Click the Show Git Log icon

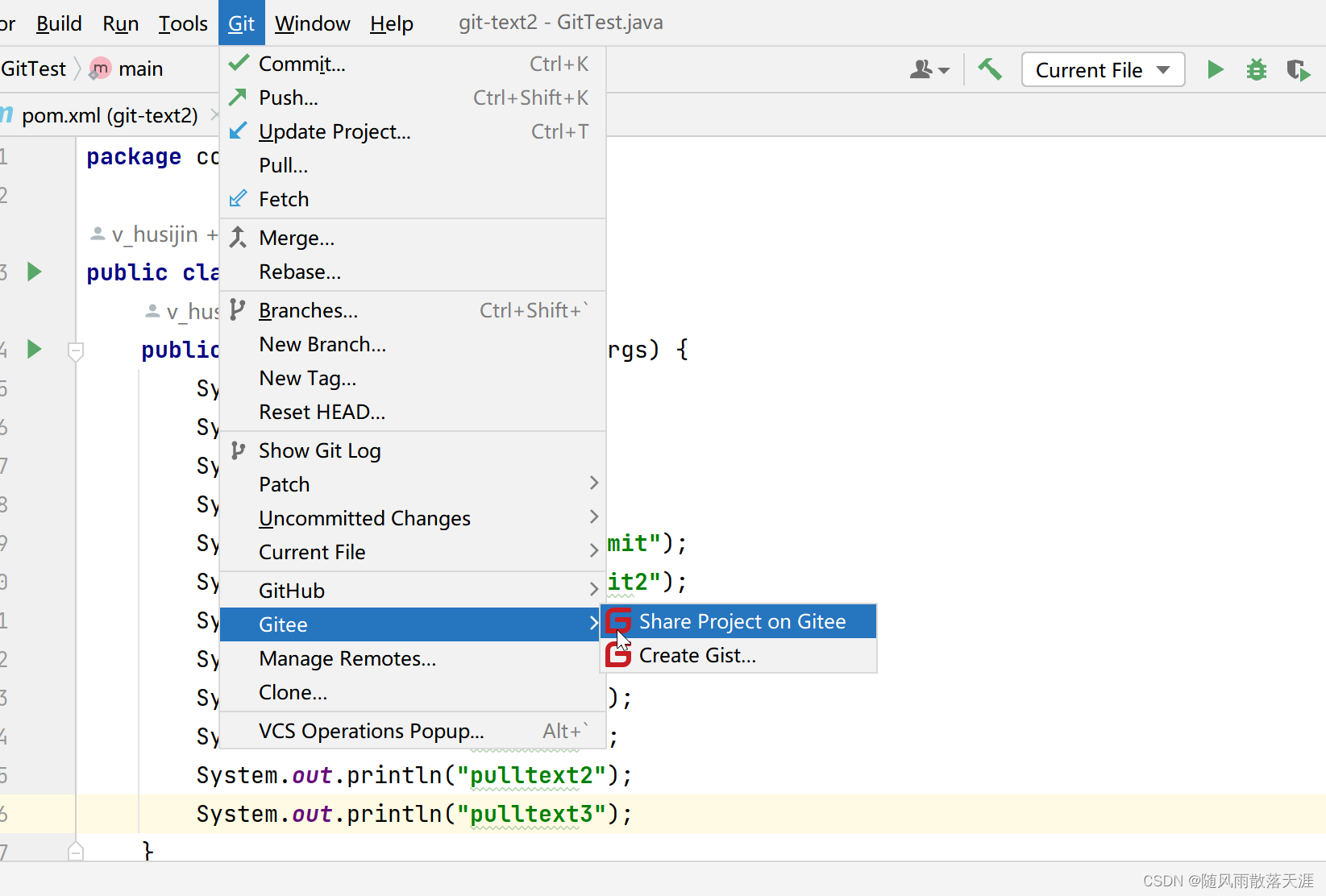coord(238,450)
